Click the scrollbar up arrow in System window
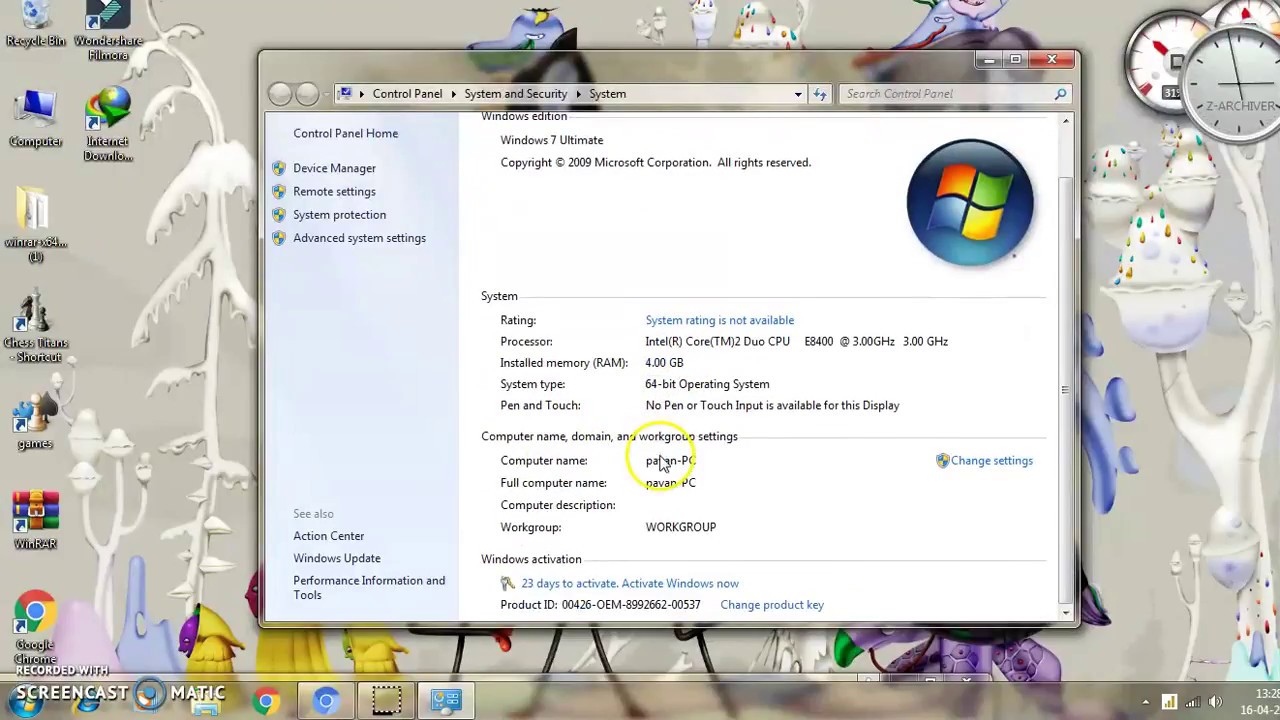 (1065, 121)
